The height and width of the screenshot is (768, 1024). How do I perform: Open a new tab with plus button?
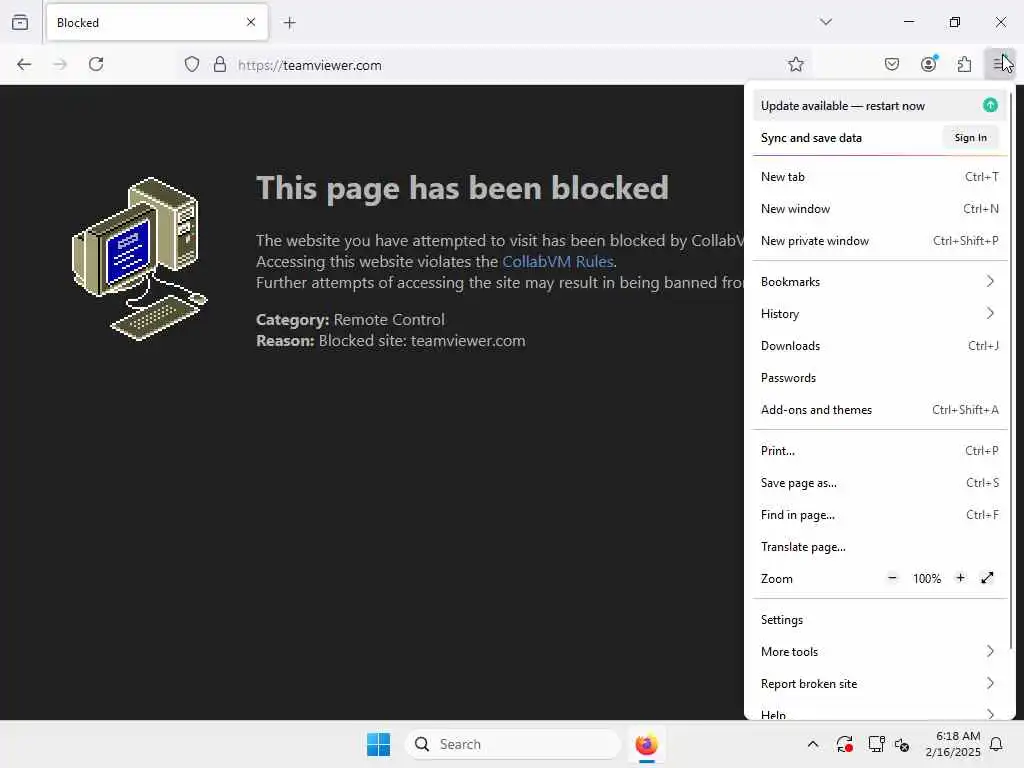coord(290,23)
